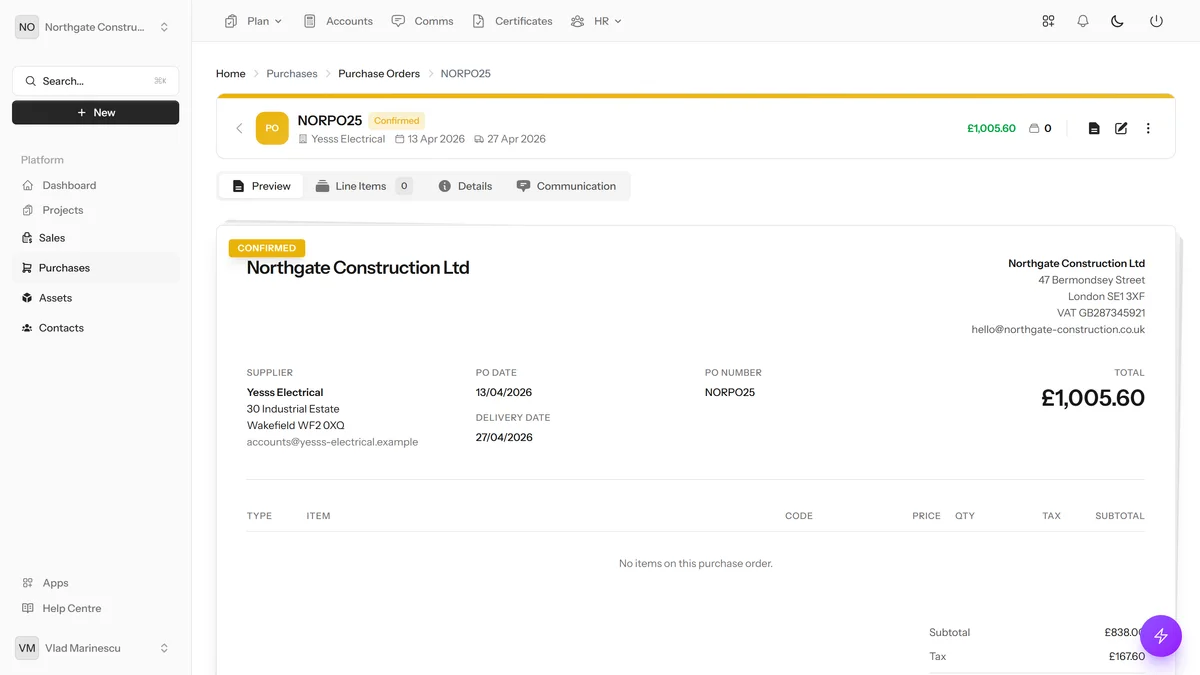1200x675 pixels.
Task: Switch to the Communication tab
Action: click(x=566, y=186)
